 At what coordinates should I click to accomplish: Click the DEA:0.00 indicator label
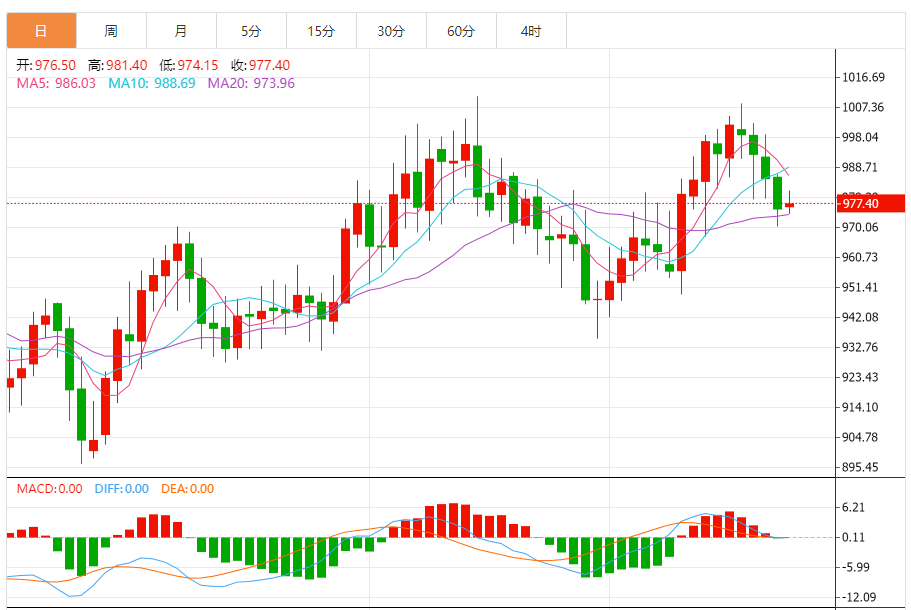[187, 489]
